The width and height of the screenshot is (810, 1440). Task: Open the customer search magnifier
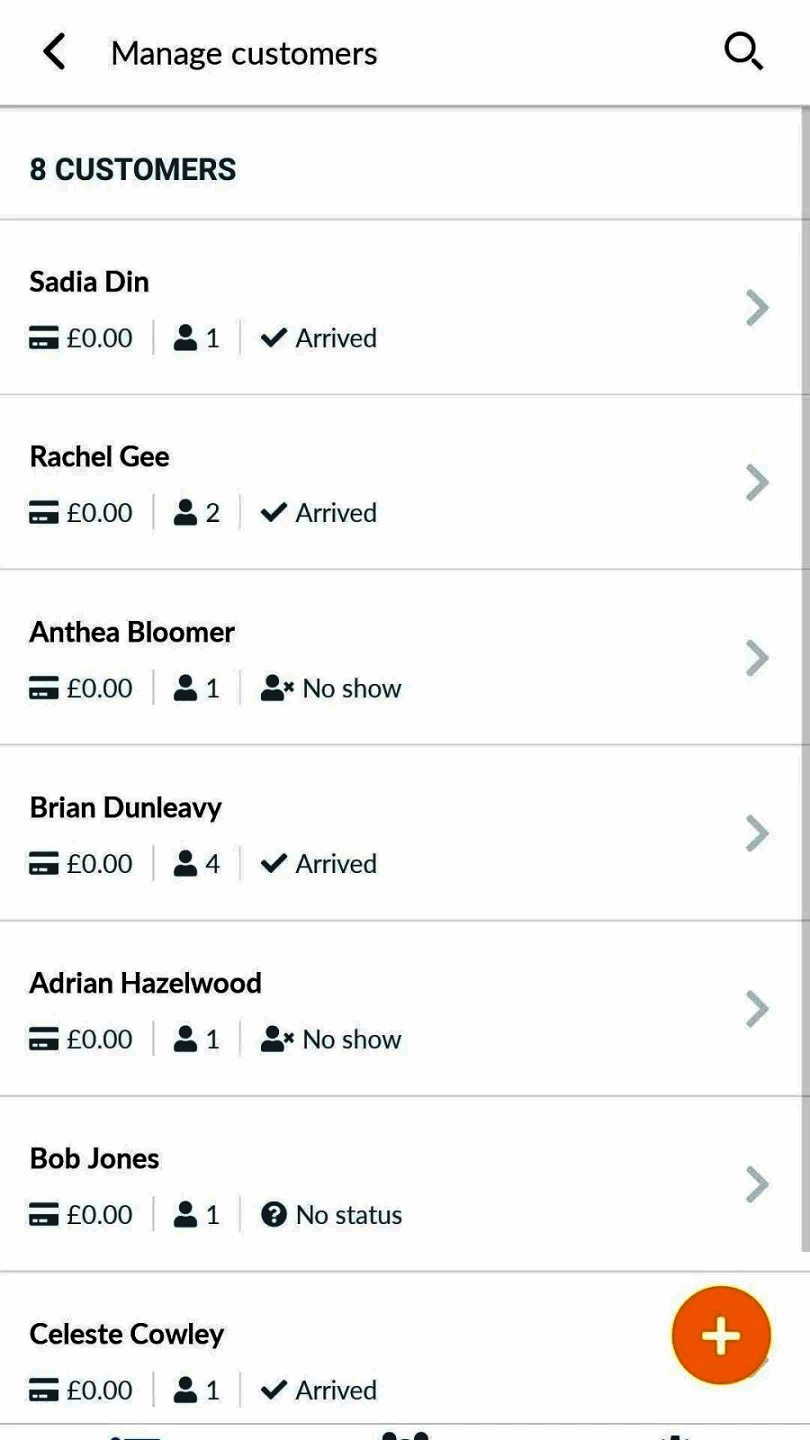(743, 52)
